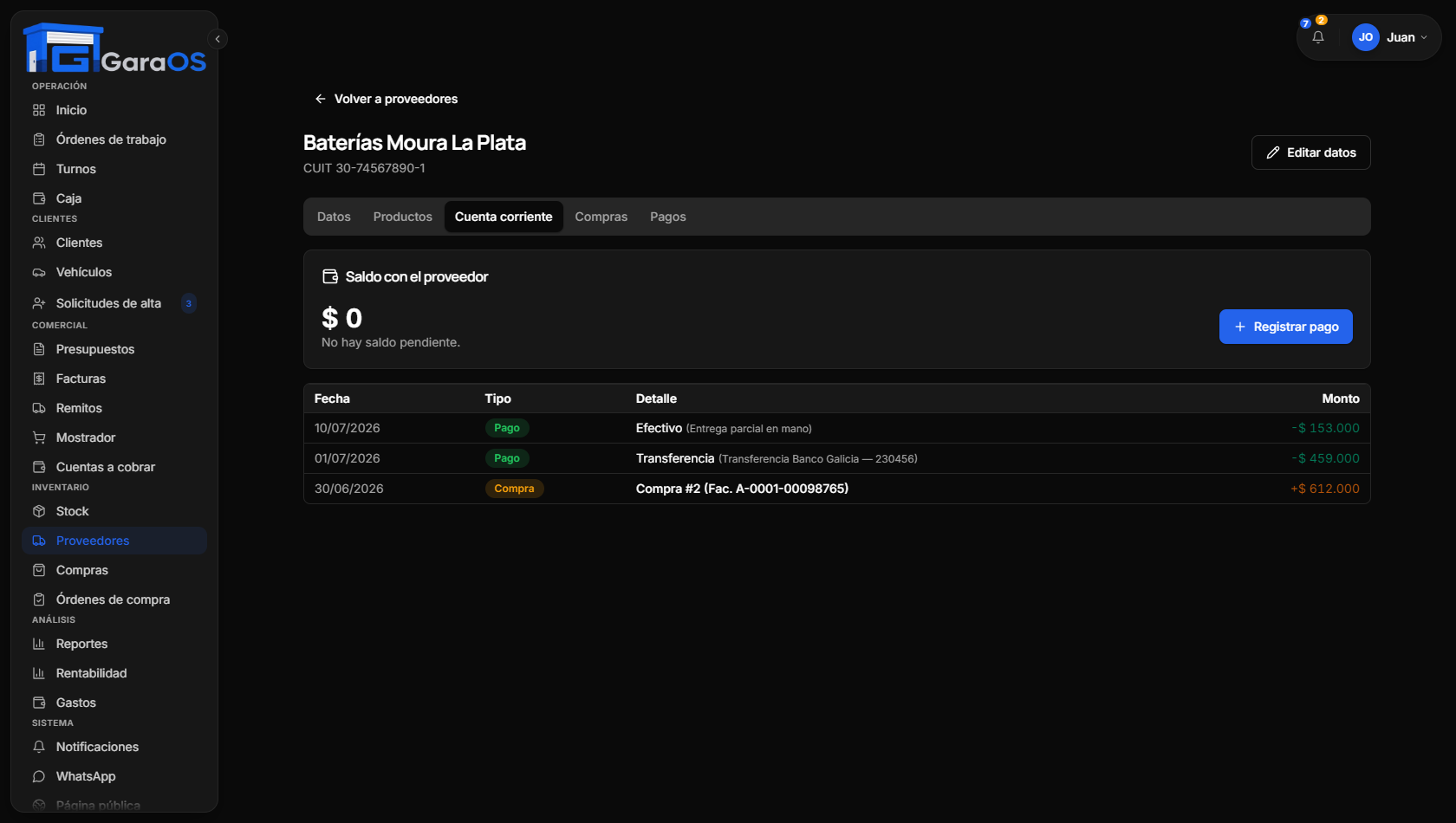1456x823 pixels.
Task: Click the Turnos calendar icon
Action: tap(39, 169)
